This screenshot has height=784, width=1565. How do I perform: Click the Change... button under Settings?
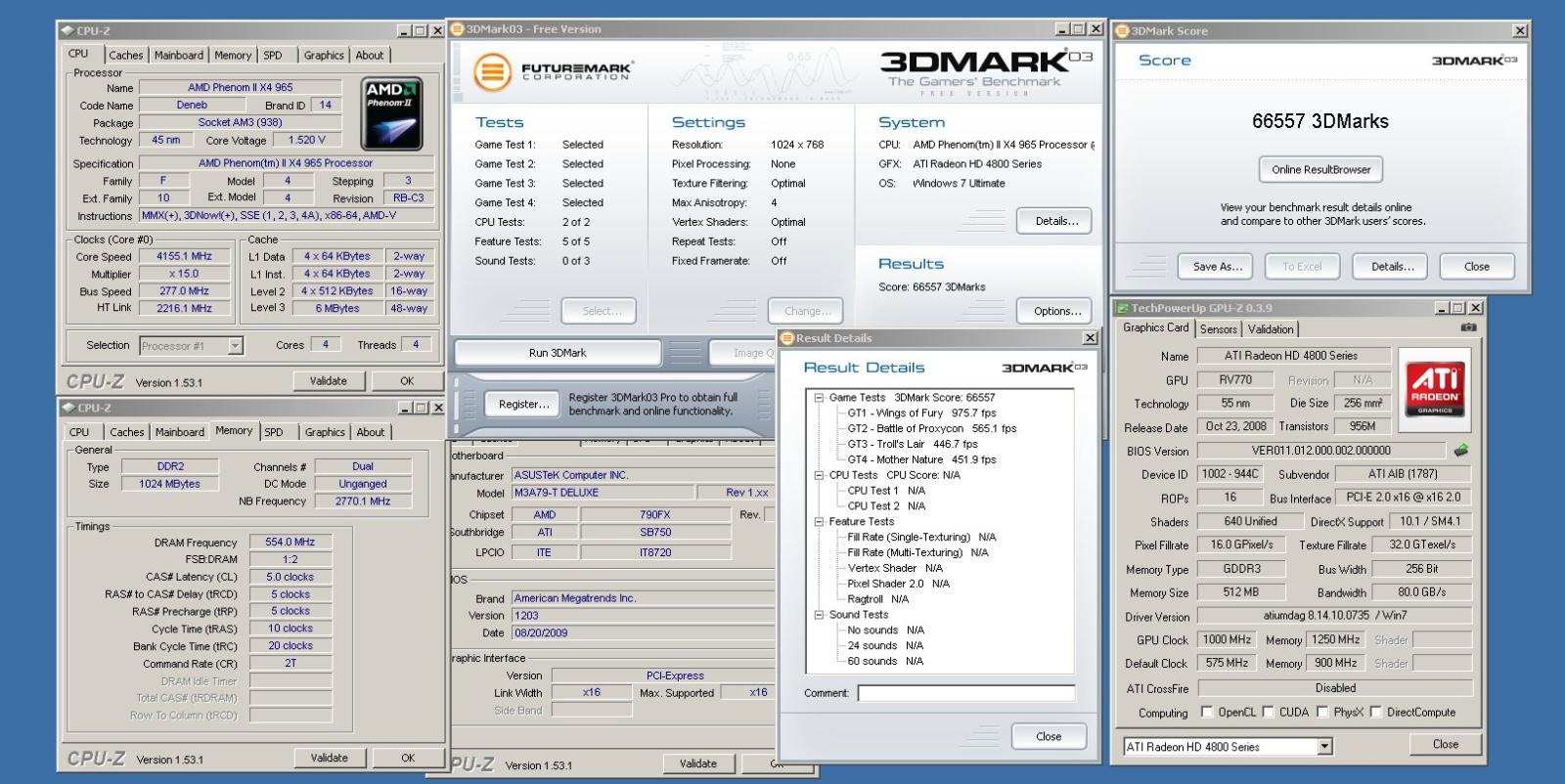coord(807,311)
